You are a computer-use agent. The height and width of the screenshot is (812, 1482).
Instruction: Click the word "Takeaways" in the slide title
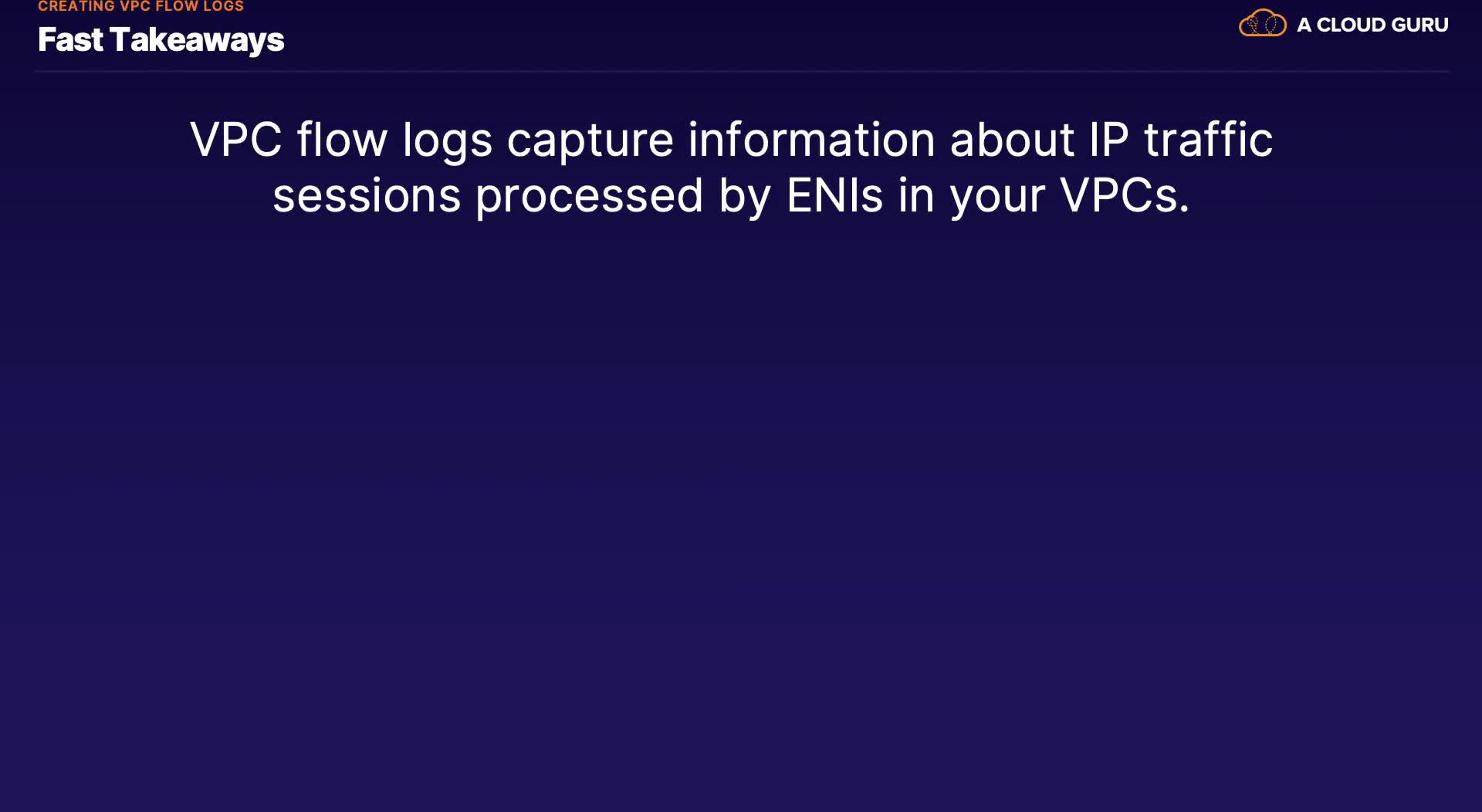pos(197,40)
